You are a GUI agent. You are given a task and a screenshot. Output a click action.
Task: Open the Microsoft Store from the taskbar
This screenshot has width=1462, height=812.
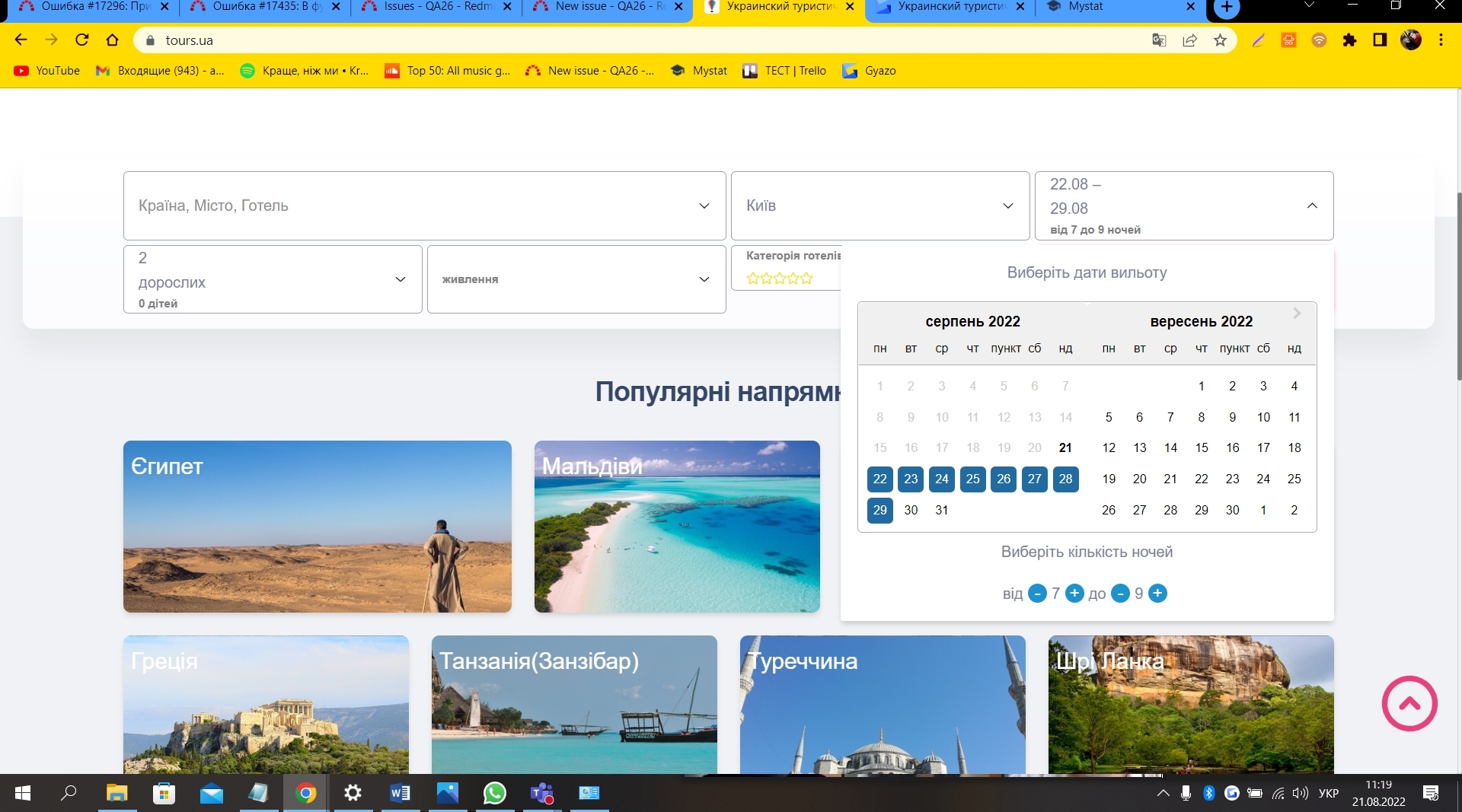[x=164, y=794]
